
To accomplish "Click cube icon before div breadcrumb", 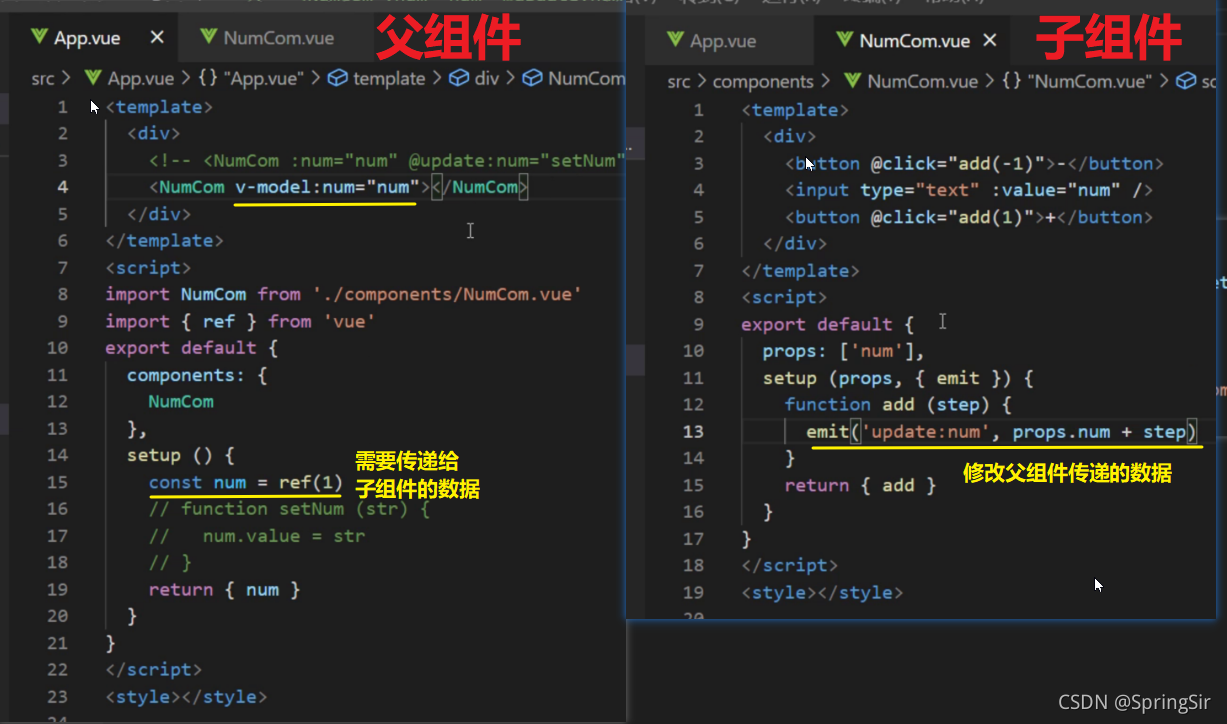I will [459, 78].
